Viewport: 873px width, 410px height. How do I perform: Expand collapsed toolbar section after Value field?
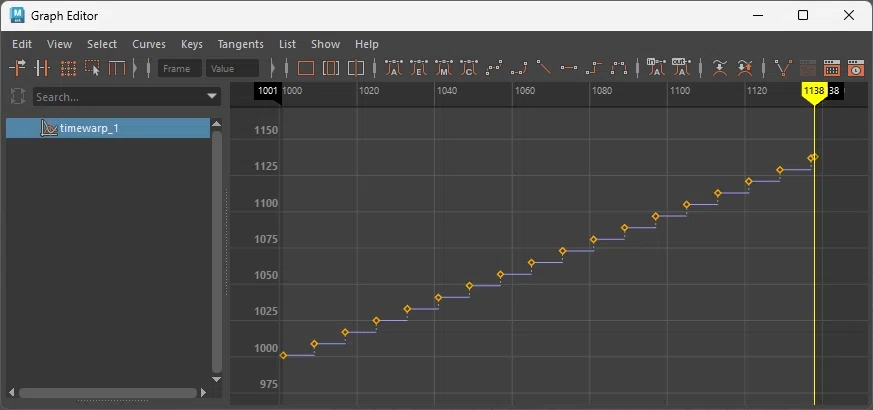click(x=272, y=69)
